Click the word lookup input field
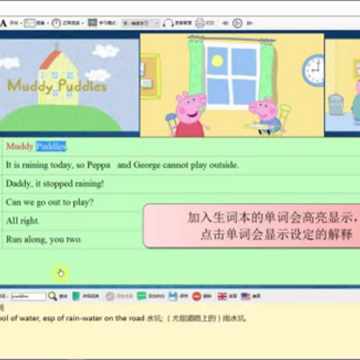Screen dimensions: 360x360 coord(28,296)
